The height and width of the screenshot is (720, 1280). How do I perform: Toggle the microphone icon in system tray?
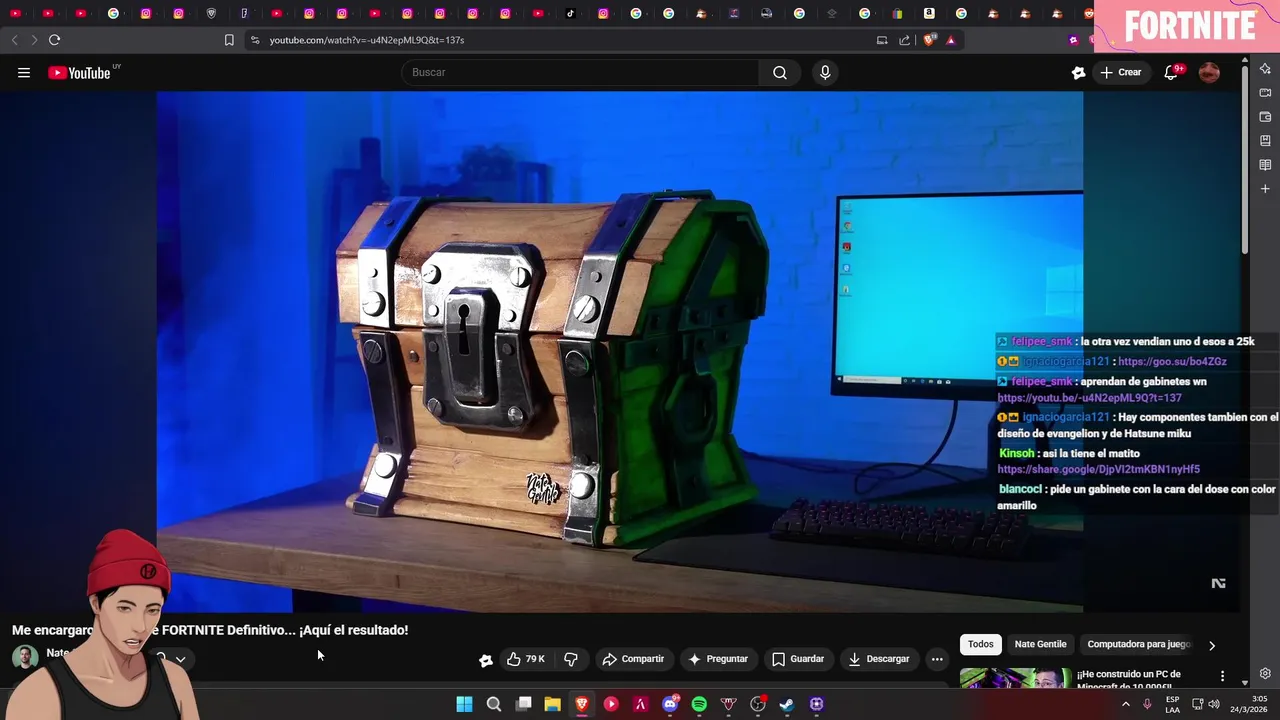tap(1147, 704)
